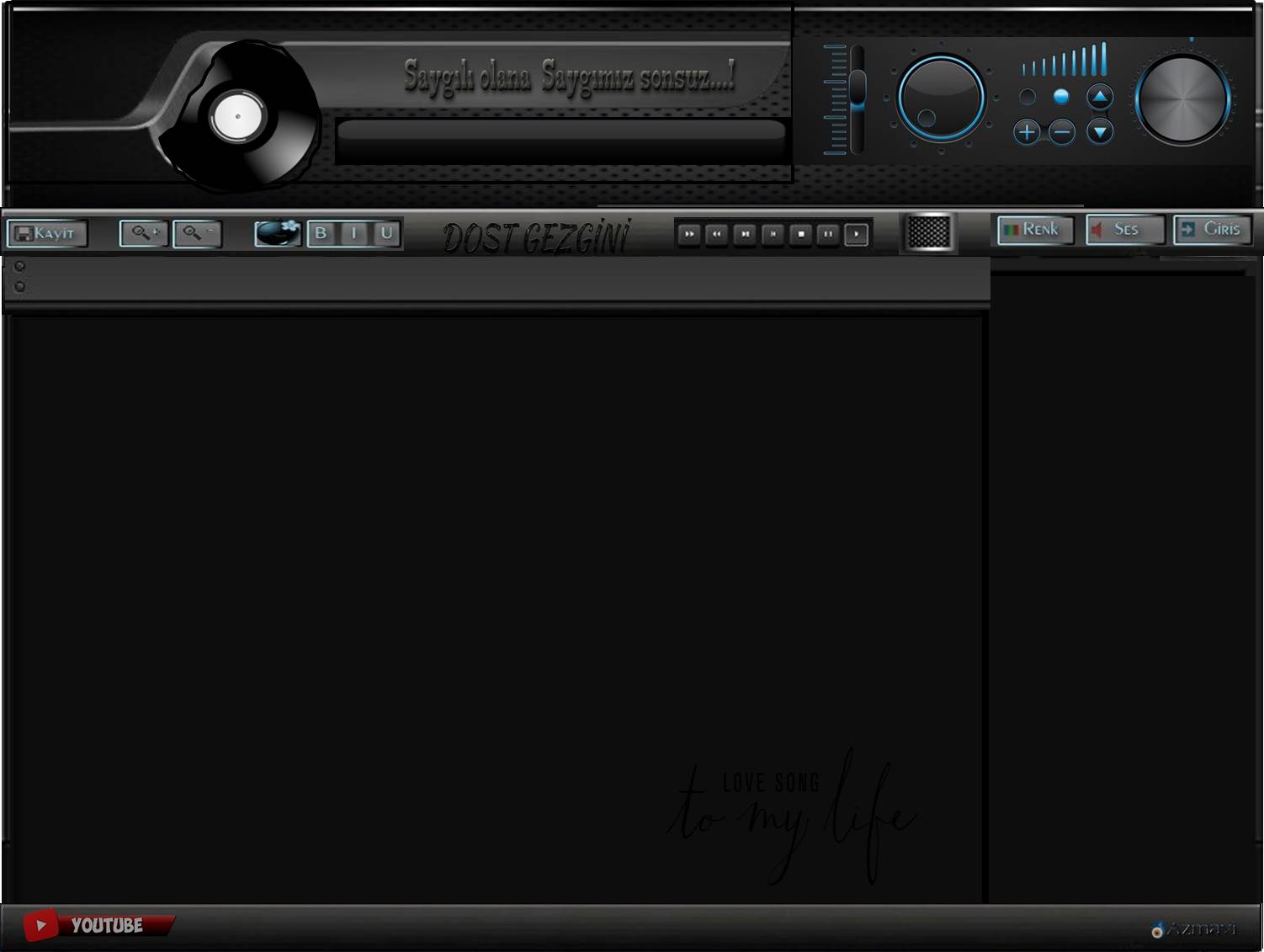The height and width of the screenshot is (952, 1264).
Task: Click the Kayıt save button
Action: point(47,233)
